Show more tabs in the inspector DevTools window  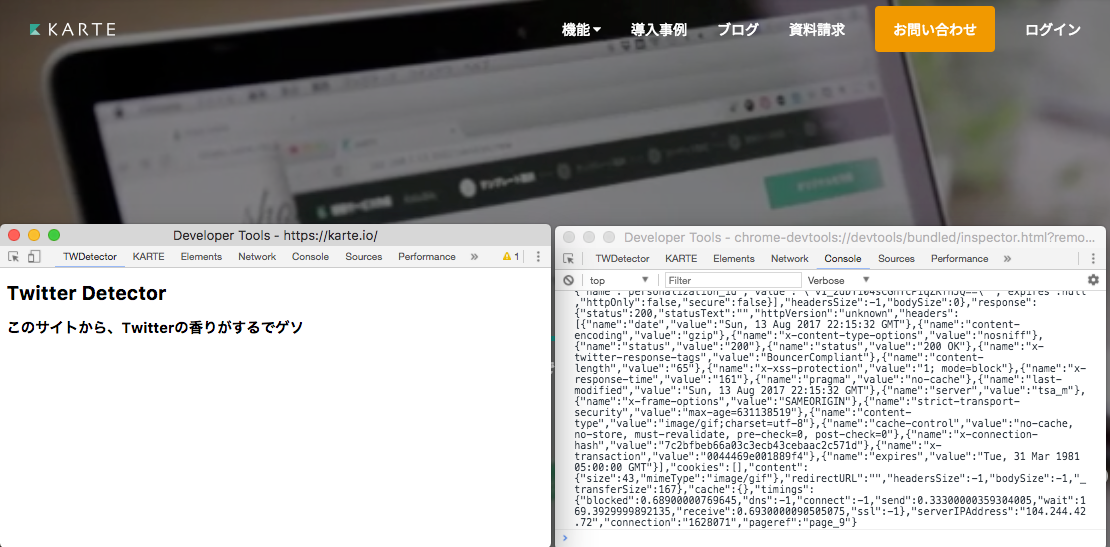(x=1007, y=259)
